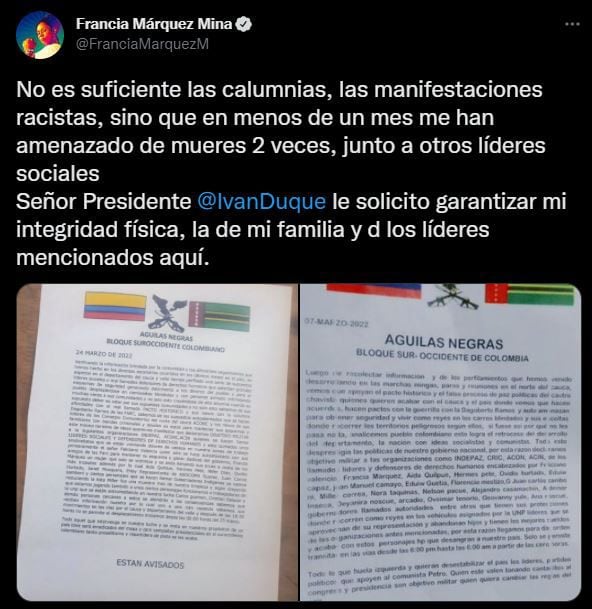592x609 pixels.
Task: Click the green striped flag in left photo
Action: click(x=220, y=317)
